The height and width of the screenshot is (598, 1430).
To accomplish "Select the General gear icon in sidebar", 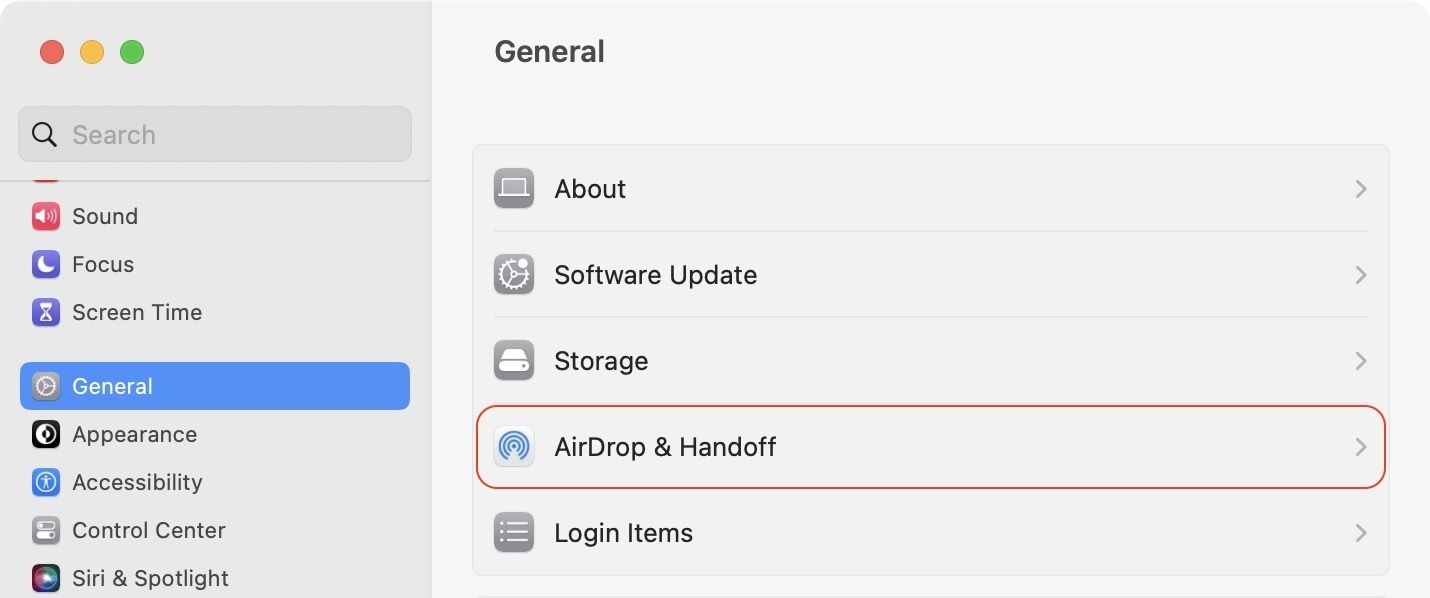I will (x=45, y=386).
